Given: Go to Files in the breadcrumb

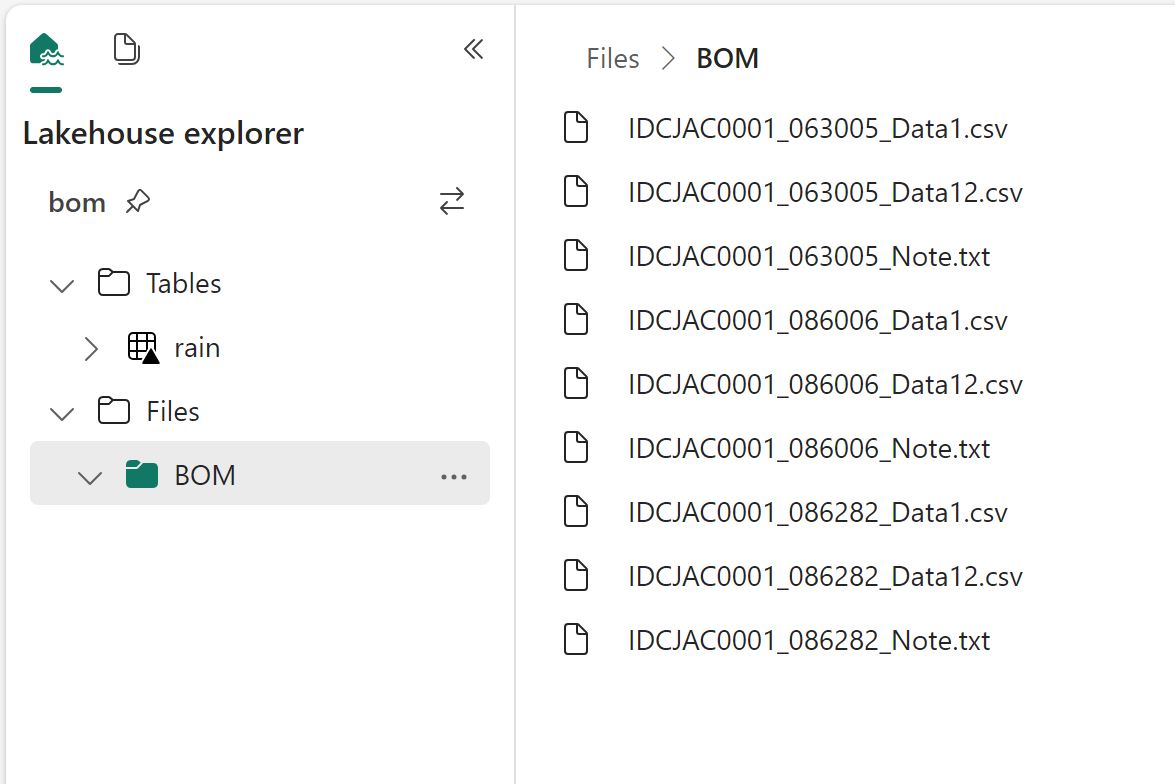Looking at the screenshot, I should 612,59.
